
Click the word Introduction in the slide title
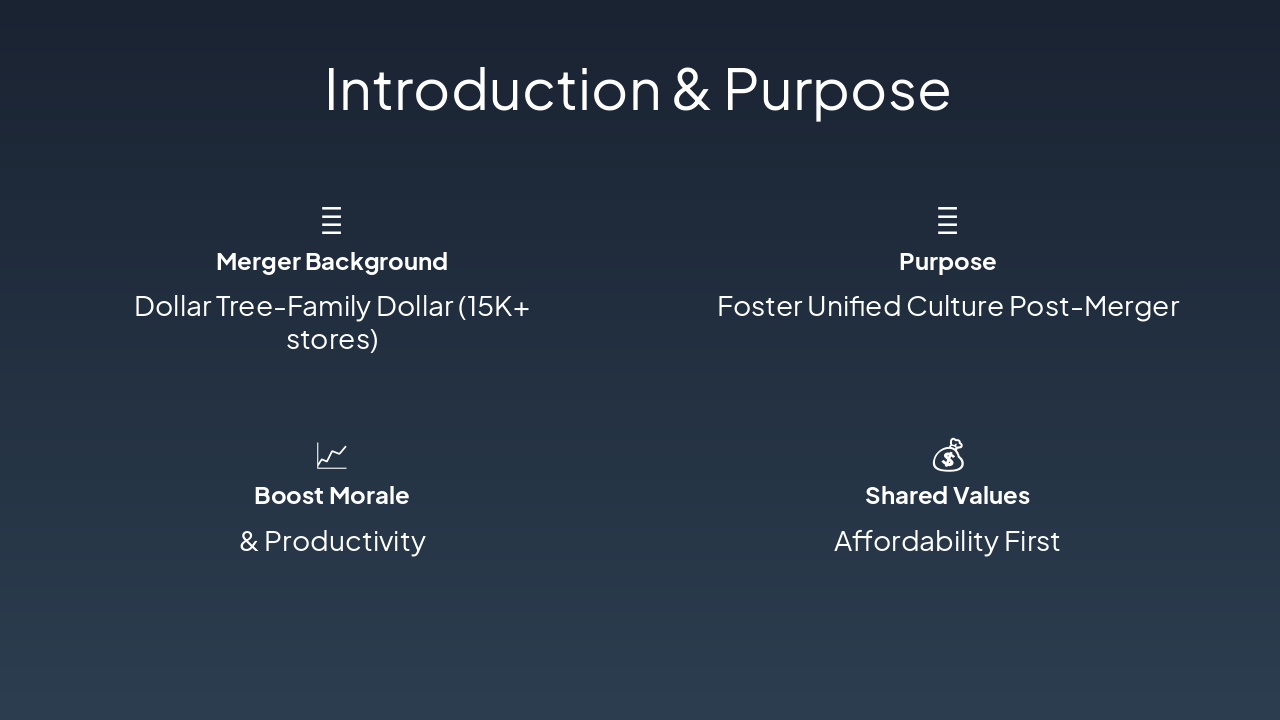[492, 89]
